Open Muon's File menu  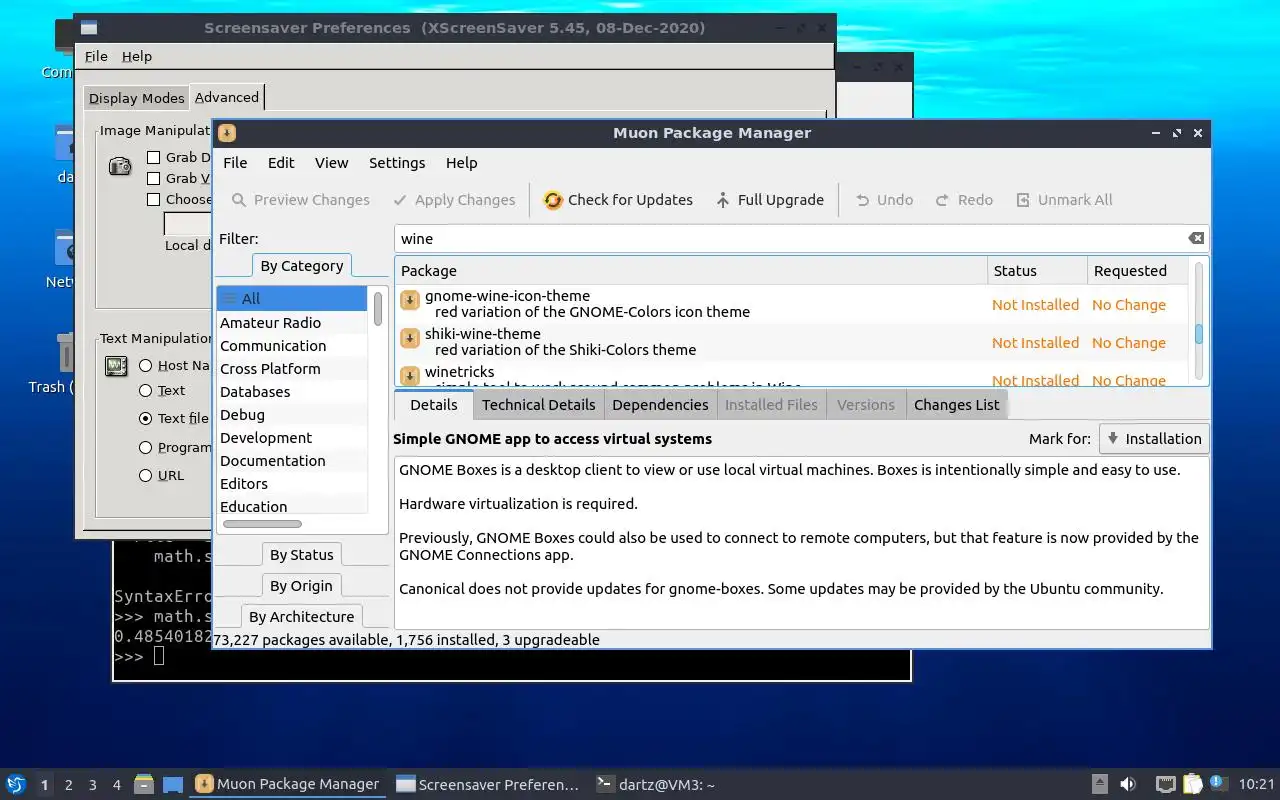pyautogui.click(x=235, y=163)
